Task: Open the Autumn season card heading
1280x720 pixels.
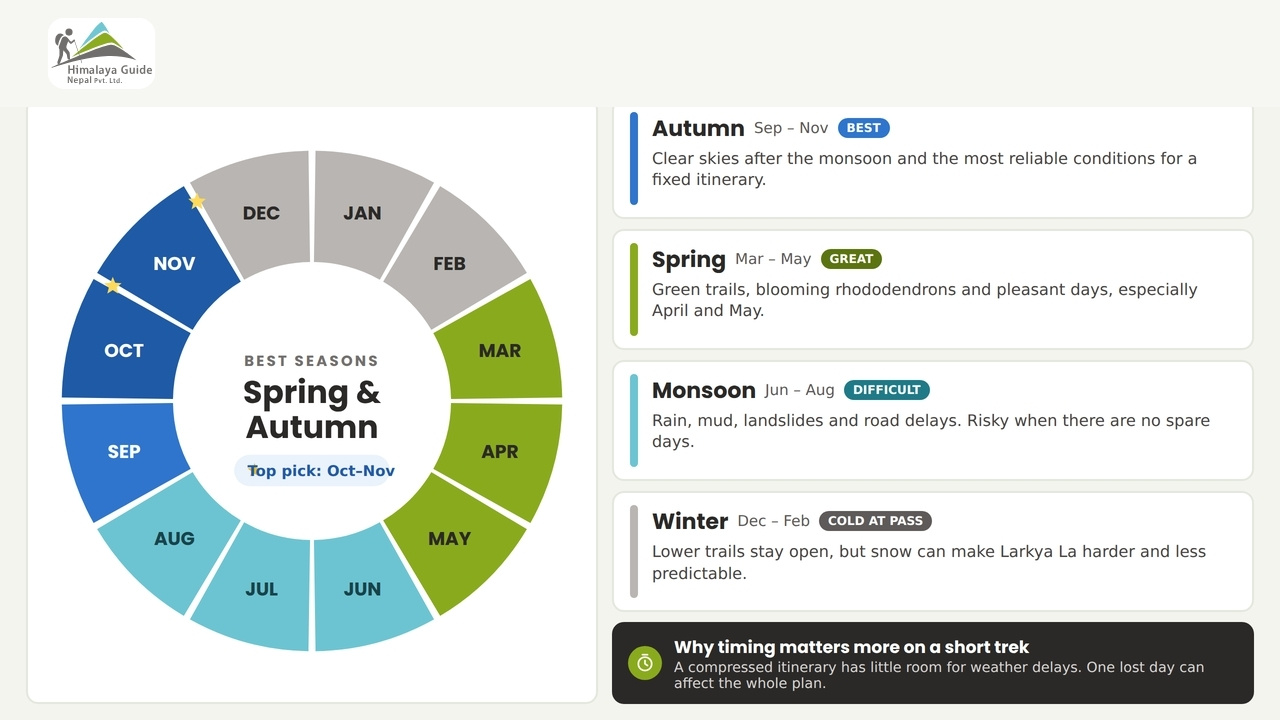Action: click(x=698, y=128)
